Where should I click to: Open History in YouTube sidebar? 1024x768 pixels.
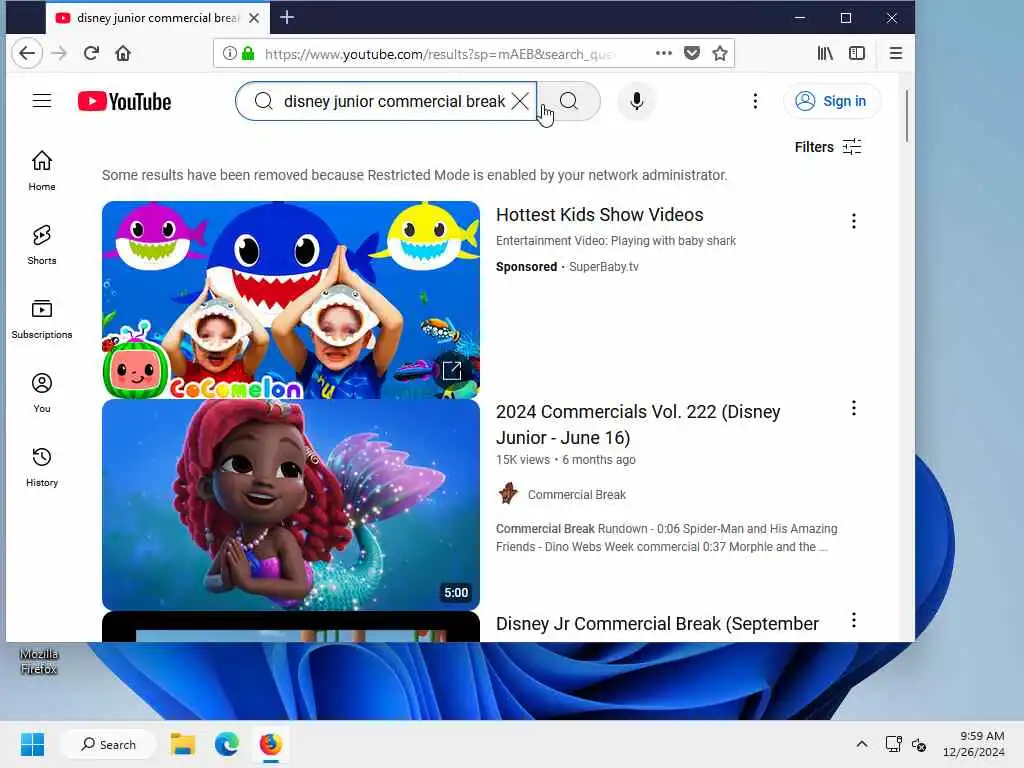tap(42, 466)
